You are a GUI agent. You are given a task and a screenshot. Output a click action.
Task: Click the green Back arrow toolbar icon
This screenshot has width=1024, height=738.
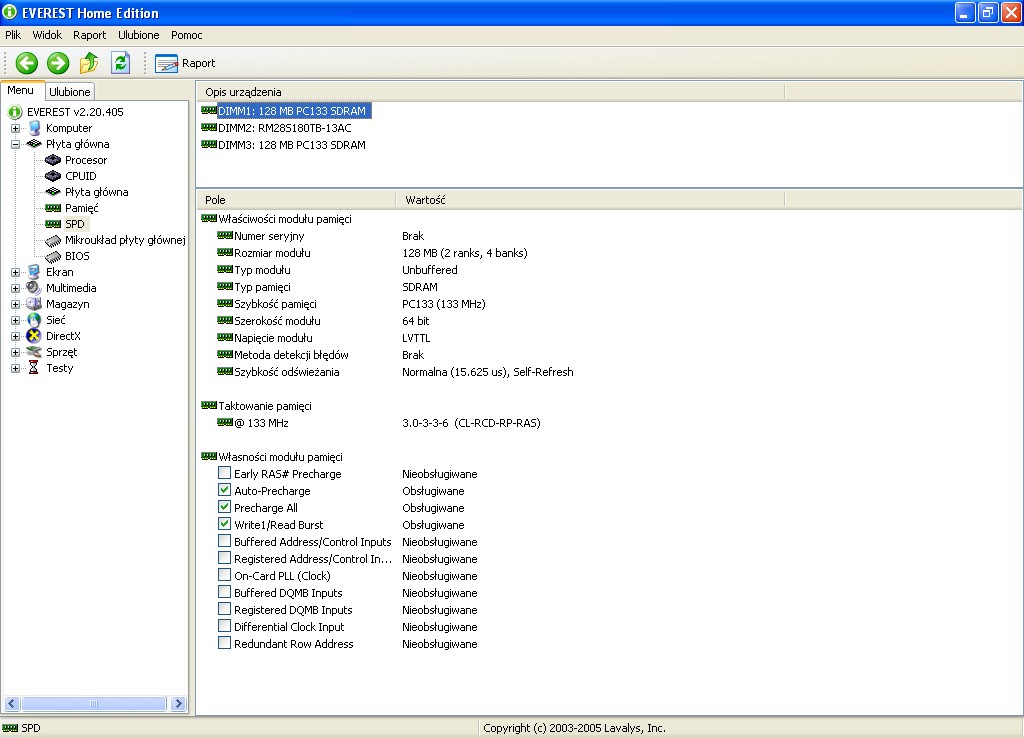pos(27,63)
